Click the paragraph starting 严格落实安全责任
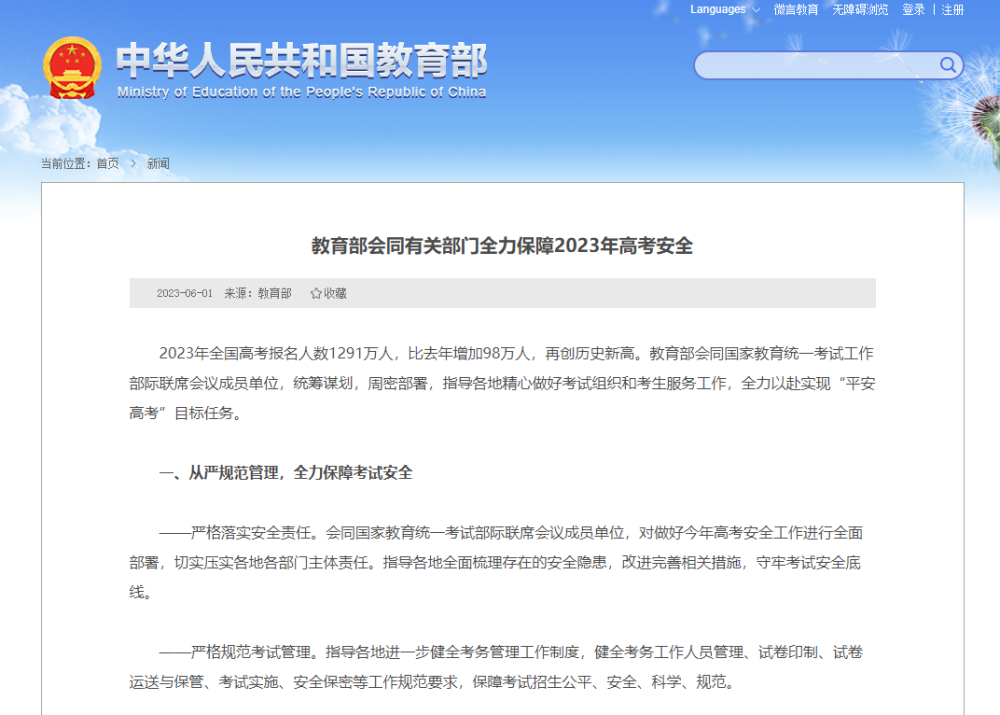This screenshot has width=1000, height=715. pos(496,563)
